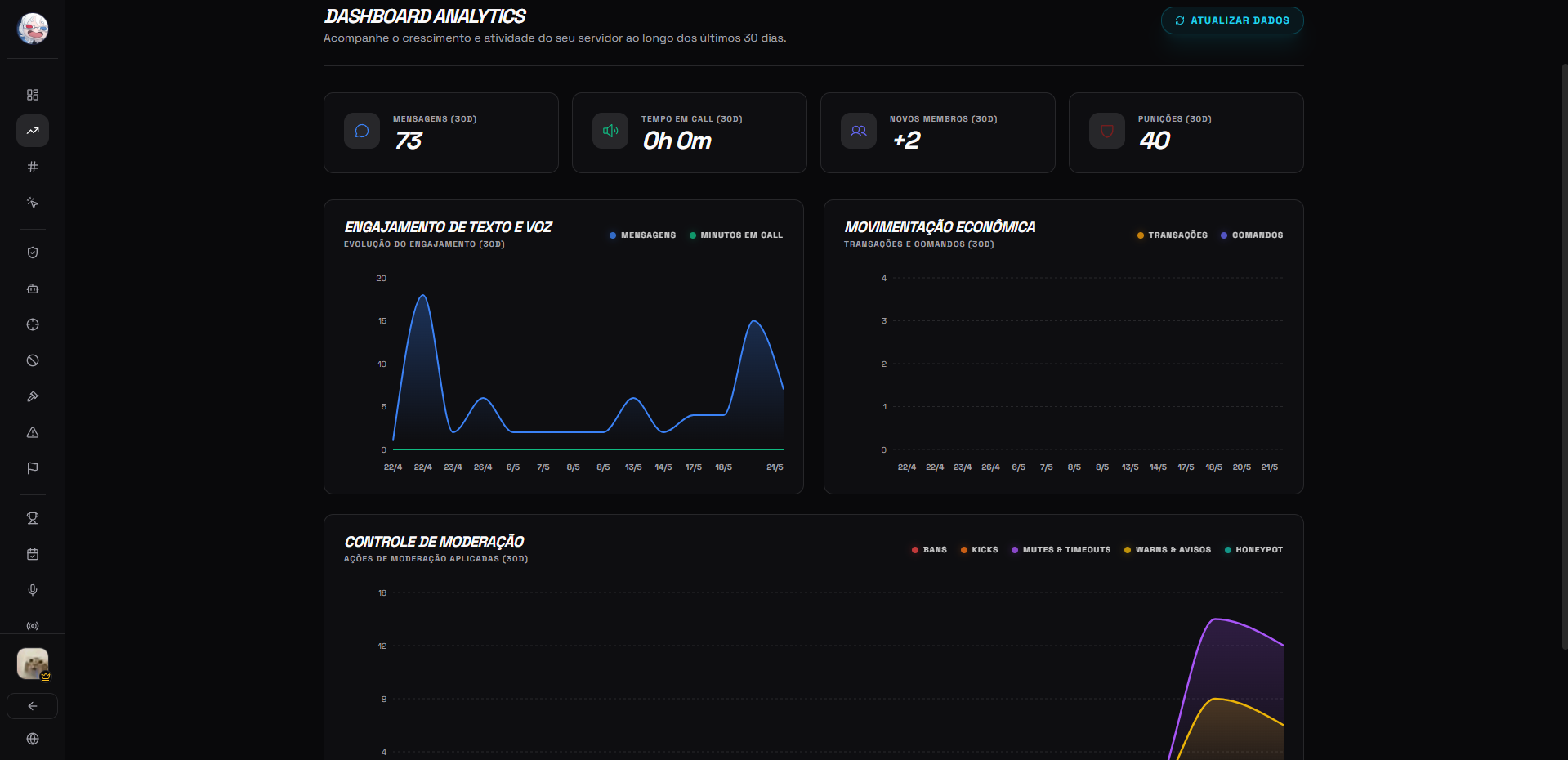Click the Dashboard Analytics heading
The width and height of the screenshot is (1568, 760).
425,16
